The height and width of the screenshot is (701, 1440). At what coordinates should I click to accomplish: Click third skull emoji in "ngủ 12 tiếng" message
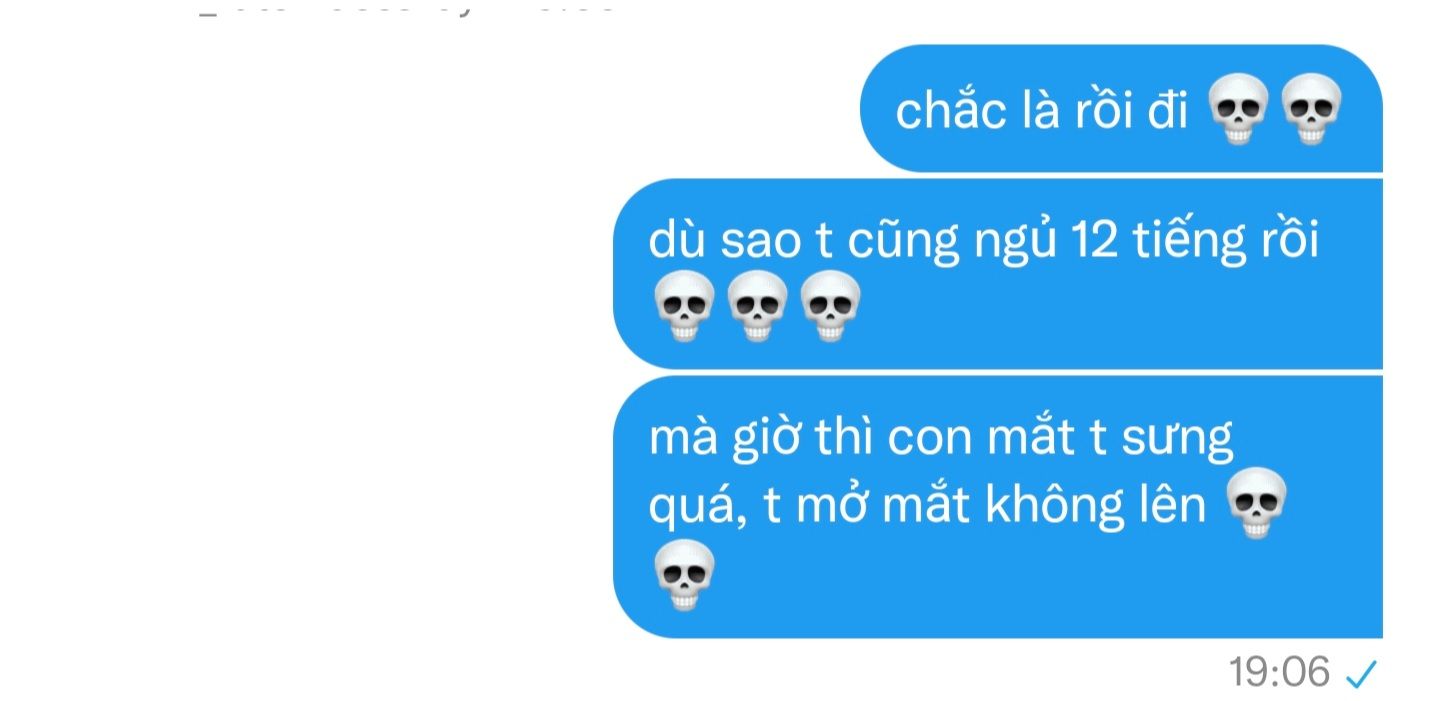(x=830, y=307)
